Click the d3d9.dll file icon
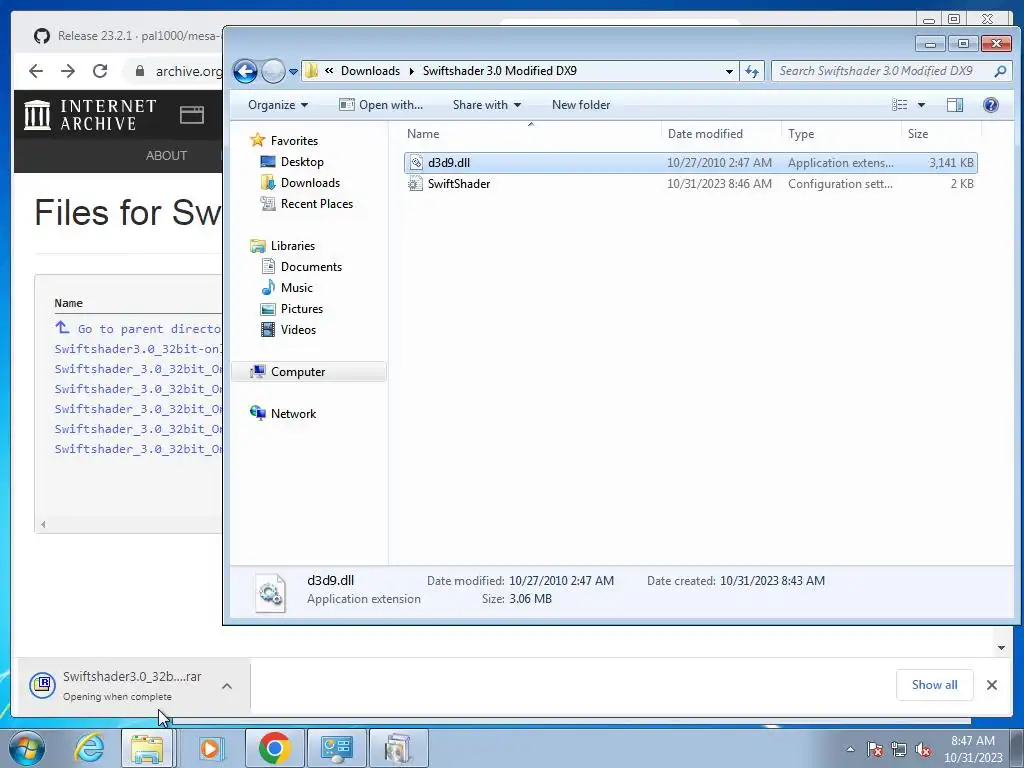 coord(415,163)
